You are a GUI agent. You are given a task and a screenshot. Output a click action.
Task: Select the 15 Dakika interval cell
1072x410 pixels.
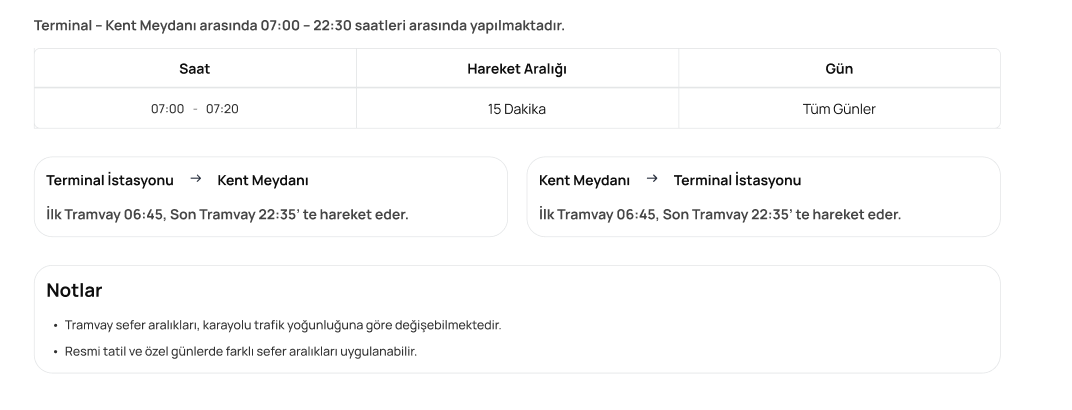(x=517, y=109)
